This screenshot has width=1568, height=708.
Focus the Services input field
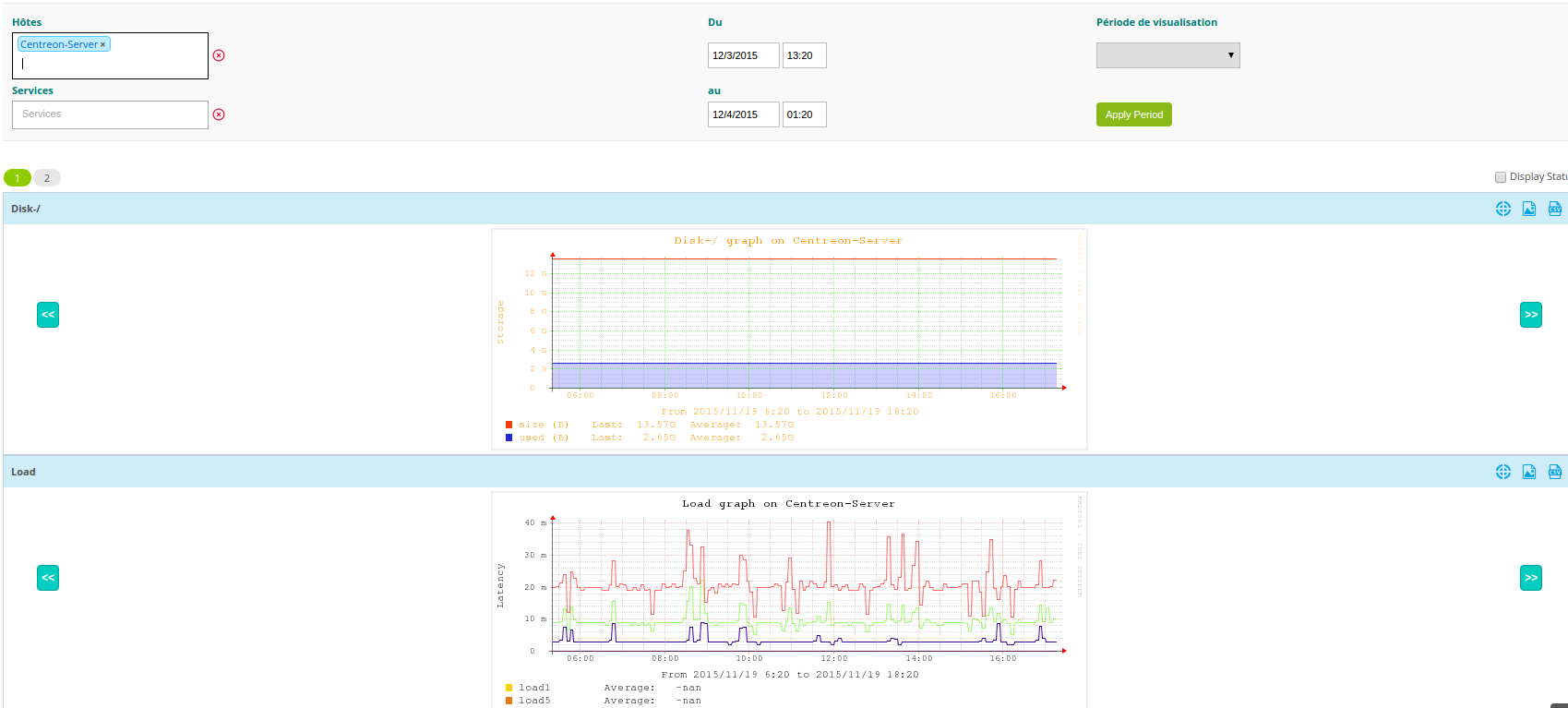coord(110,114)
